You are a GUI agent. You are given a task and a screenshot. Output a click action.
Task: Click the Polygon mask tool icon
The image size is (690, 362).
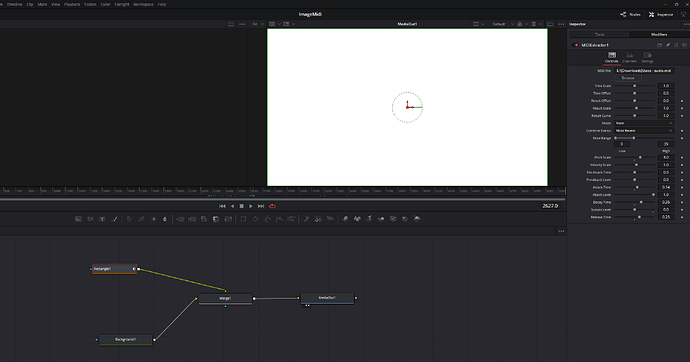(267, 219)
